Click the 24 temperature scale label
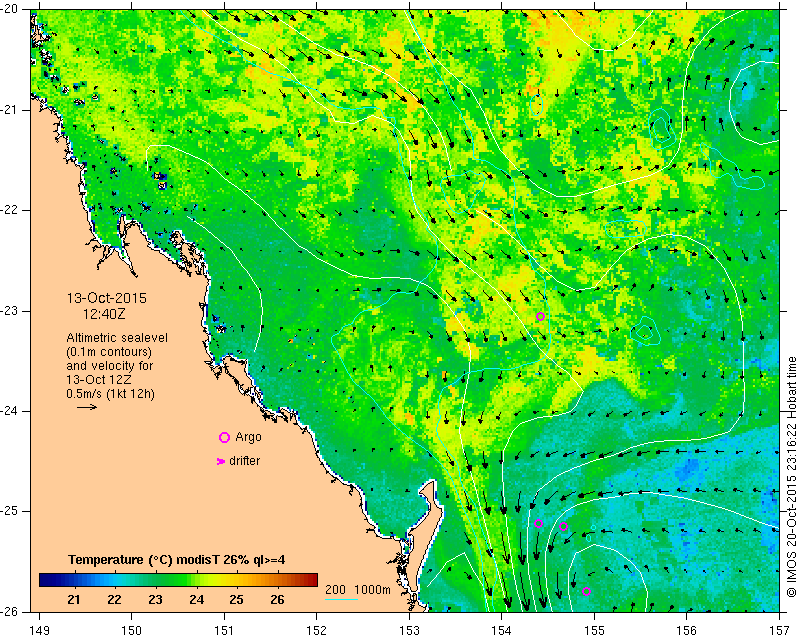This screenshot has width=800, height=640. 196,599
